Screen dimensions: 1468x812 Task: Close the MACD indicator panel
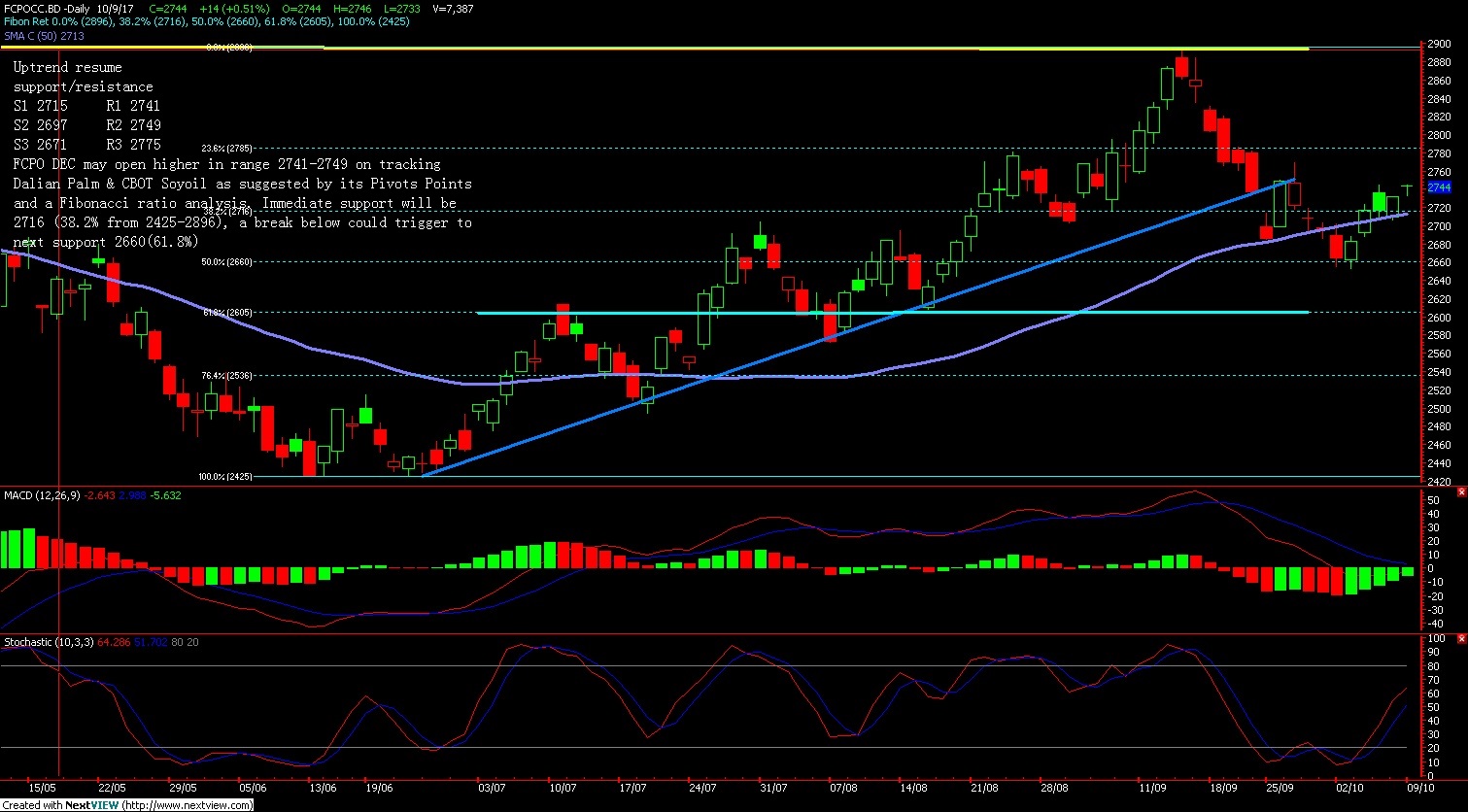1460,493
